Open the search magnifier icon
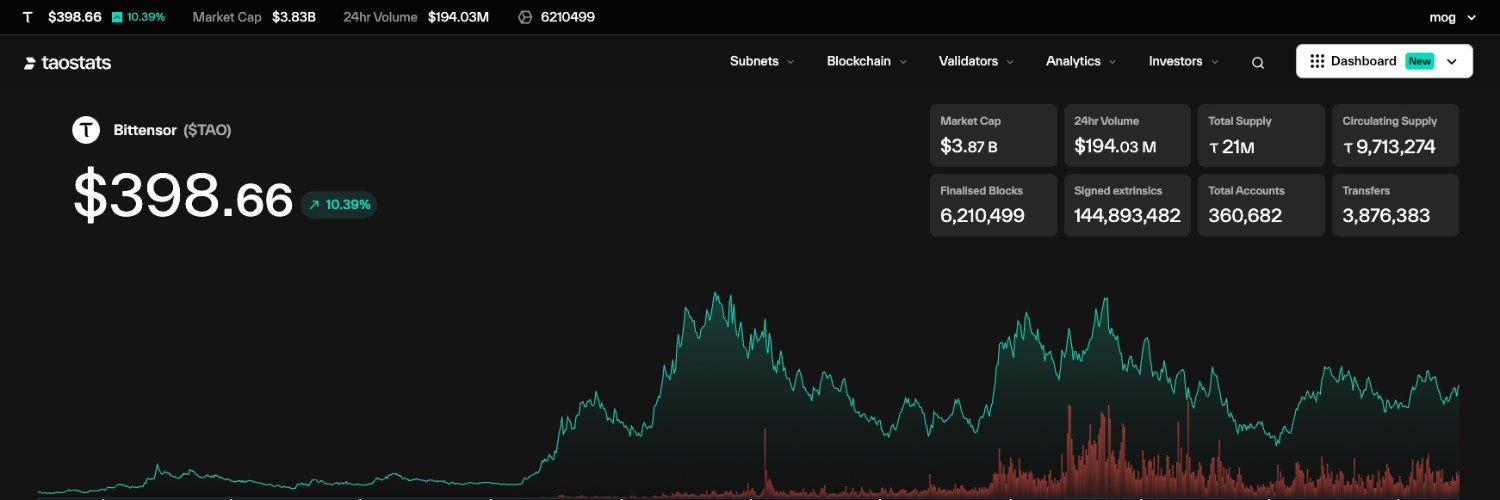The height and width of the screenshot is (500, 1500). click(1258, 62)
